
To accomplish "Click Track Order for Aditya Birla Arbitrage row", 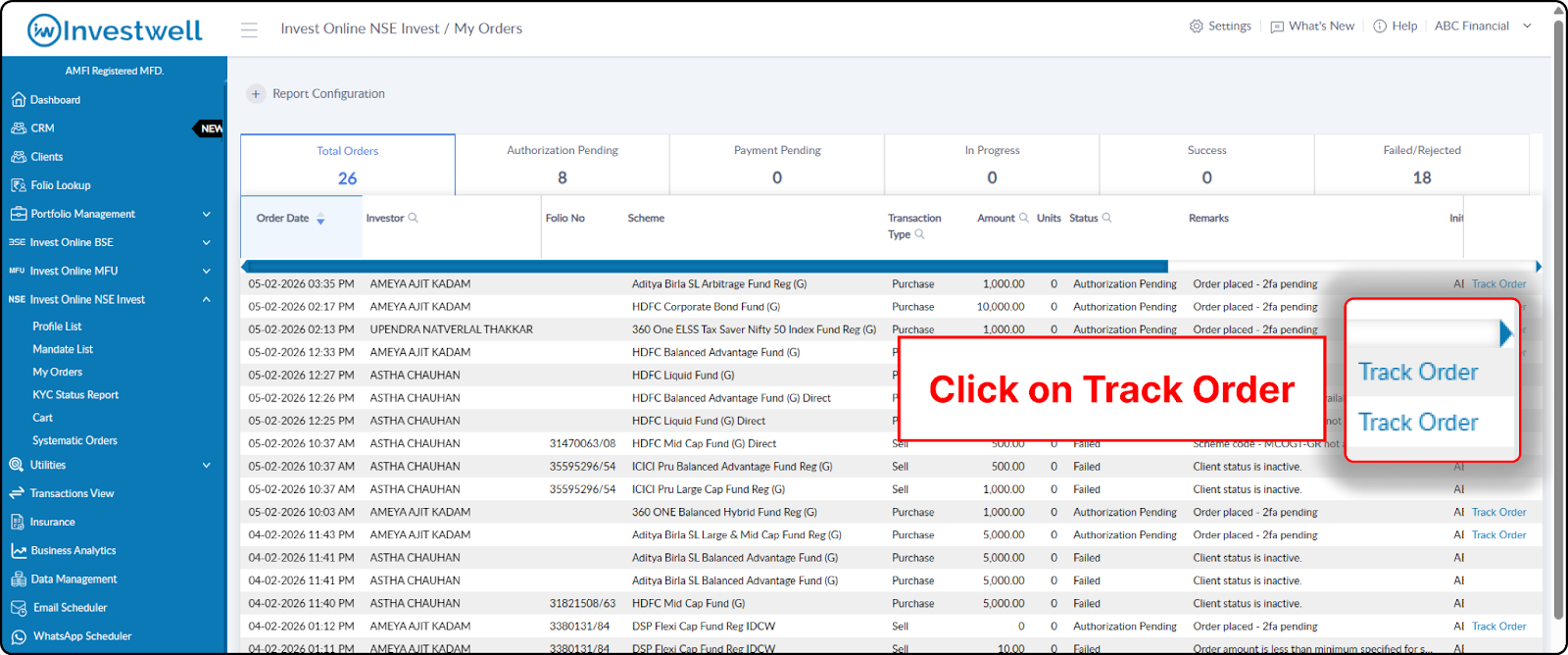I will [x=1498, y=284].
